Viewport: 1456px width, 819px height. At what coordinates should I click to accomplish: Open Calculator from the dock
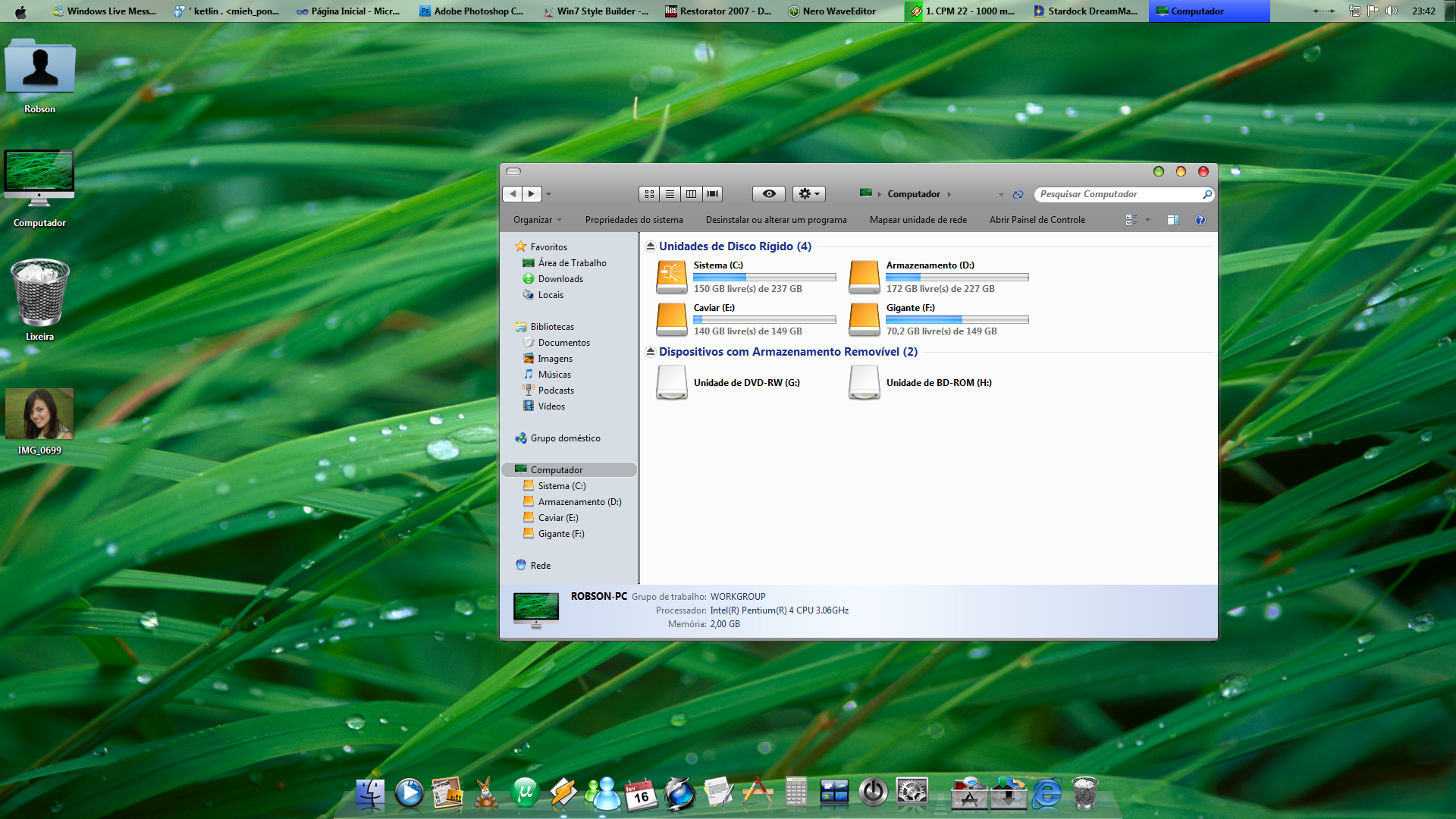pyautogui.click(x=795, y=793)
